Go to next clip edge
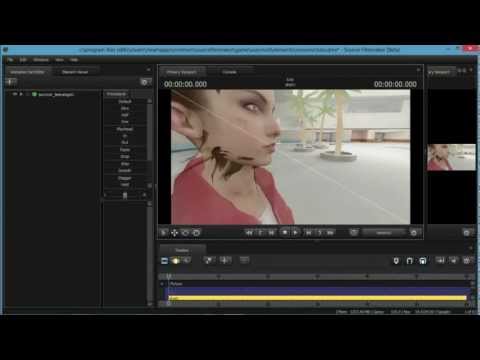The width and height of the screenshot is (480, 360). (x=309, y=233)
